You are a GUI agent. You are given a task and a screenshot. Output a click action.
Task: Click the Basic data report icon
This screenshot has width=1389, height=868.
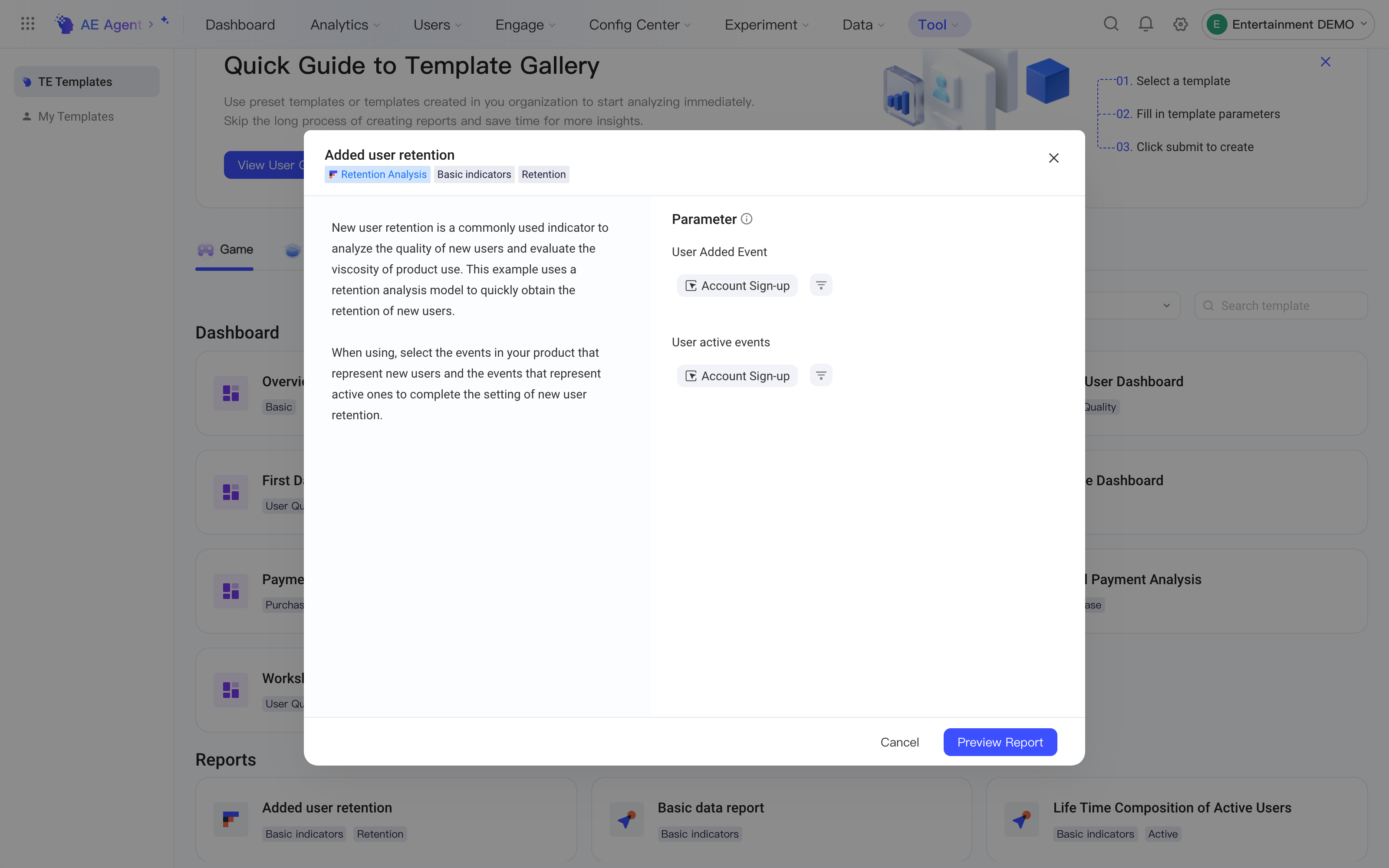coord(626,819)
